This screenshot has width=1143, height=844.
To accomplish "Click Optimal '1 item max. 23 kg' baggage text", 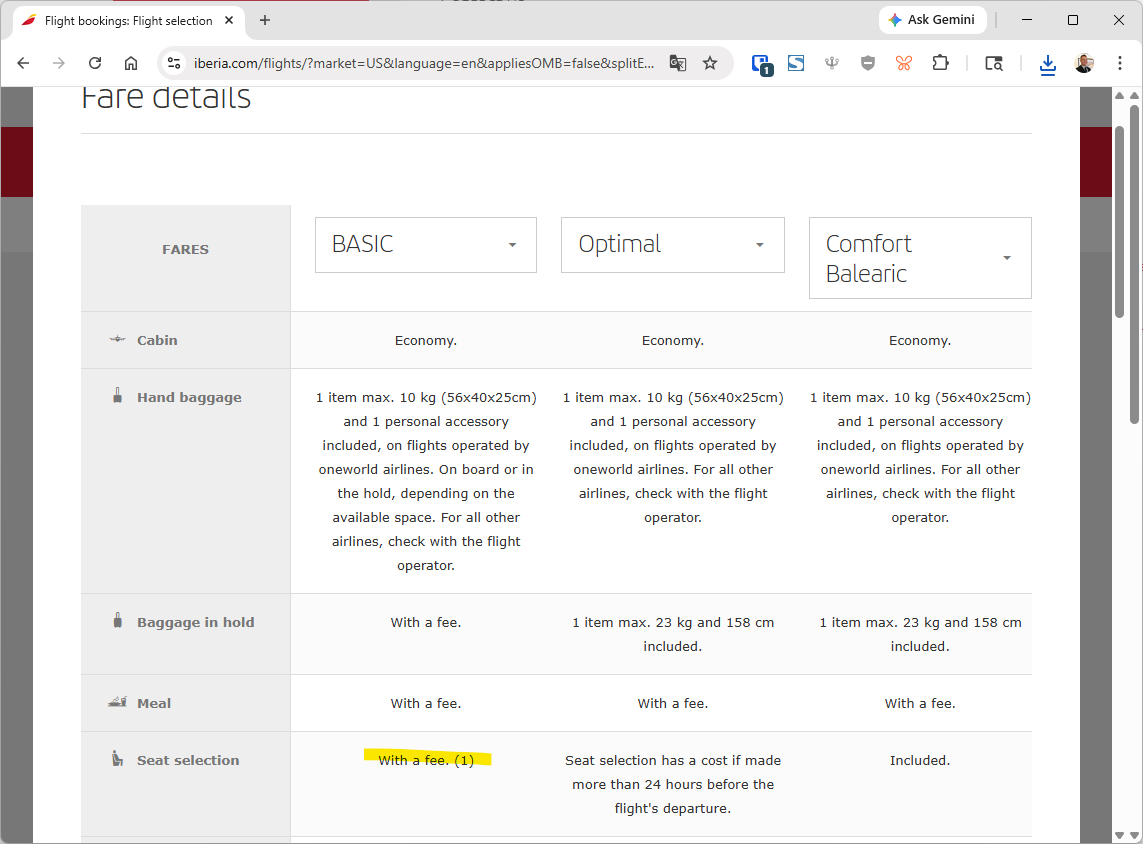I will [673, 634].
